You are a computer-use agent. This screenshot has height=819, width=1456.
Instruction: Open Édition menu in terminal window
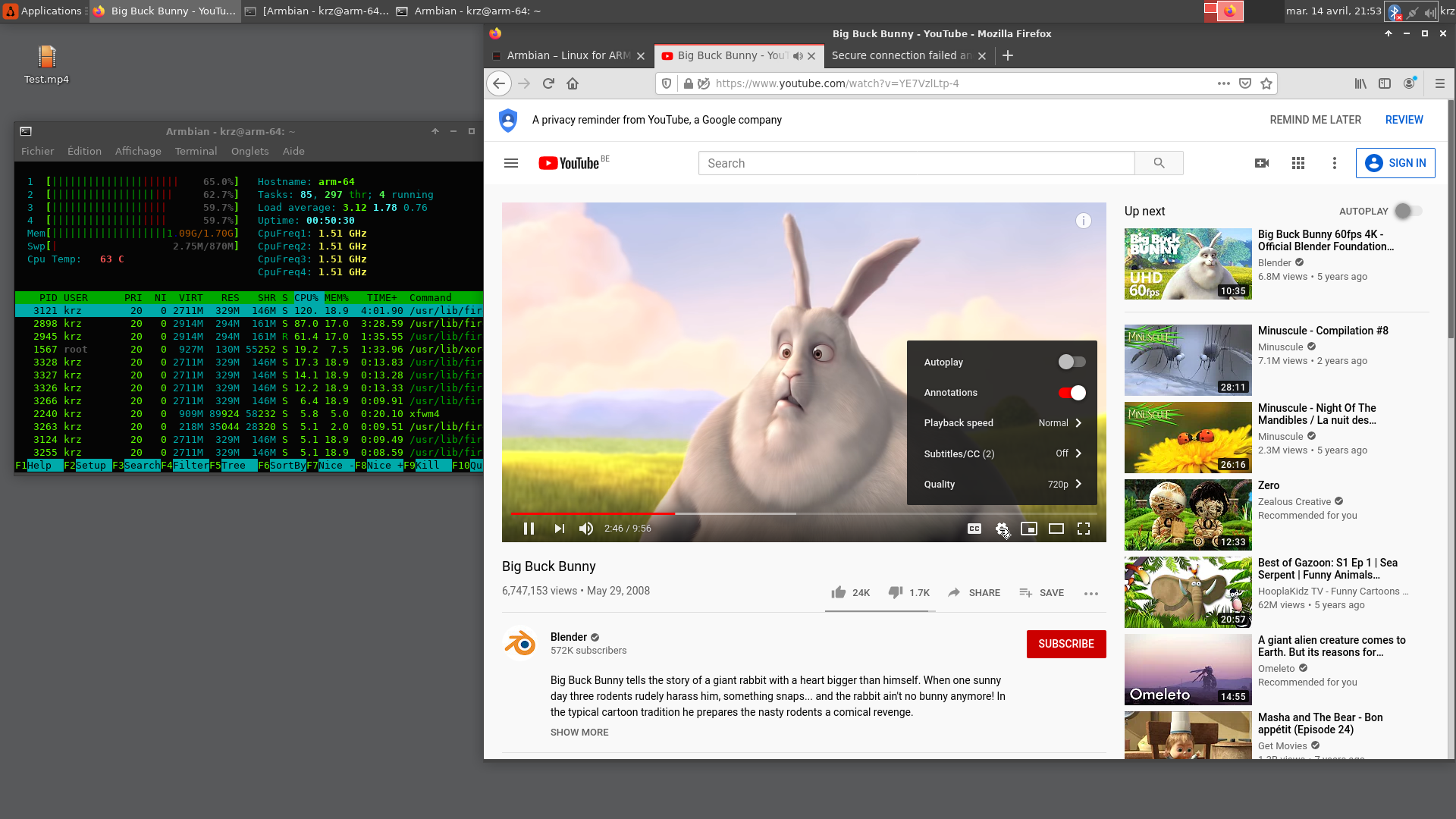point(84,151)
